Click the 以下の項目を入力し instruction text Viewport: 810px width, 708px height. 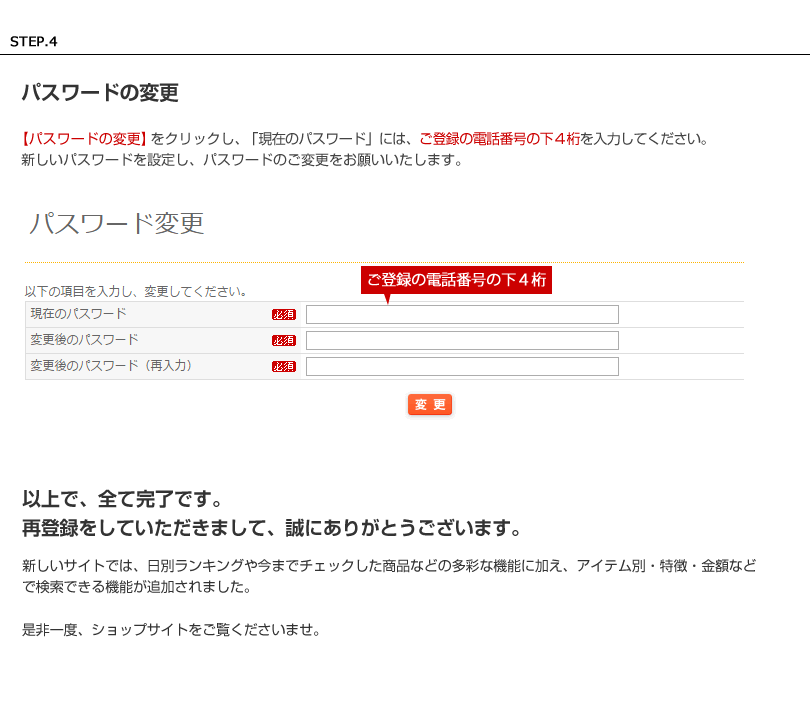point(136,292)
